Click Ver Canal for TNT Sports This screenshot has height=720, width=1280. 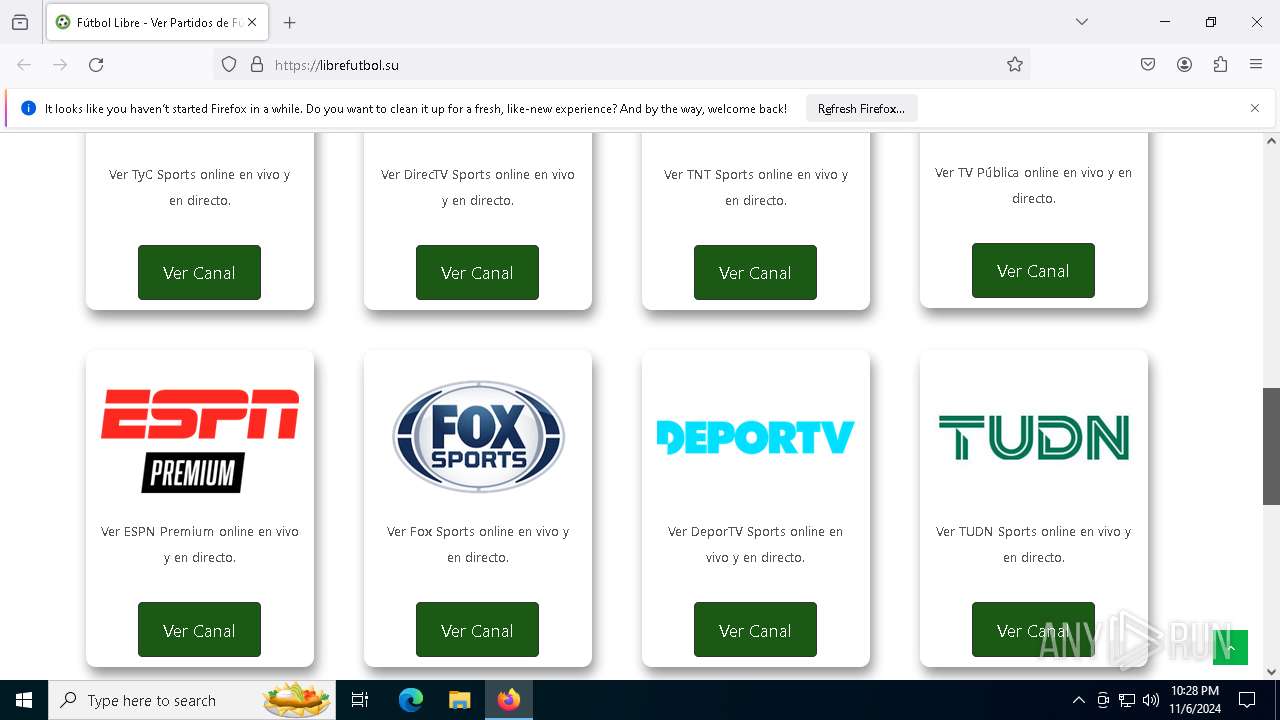click(755, 273)
